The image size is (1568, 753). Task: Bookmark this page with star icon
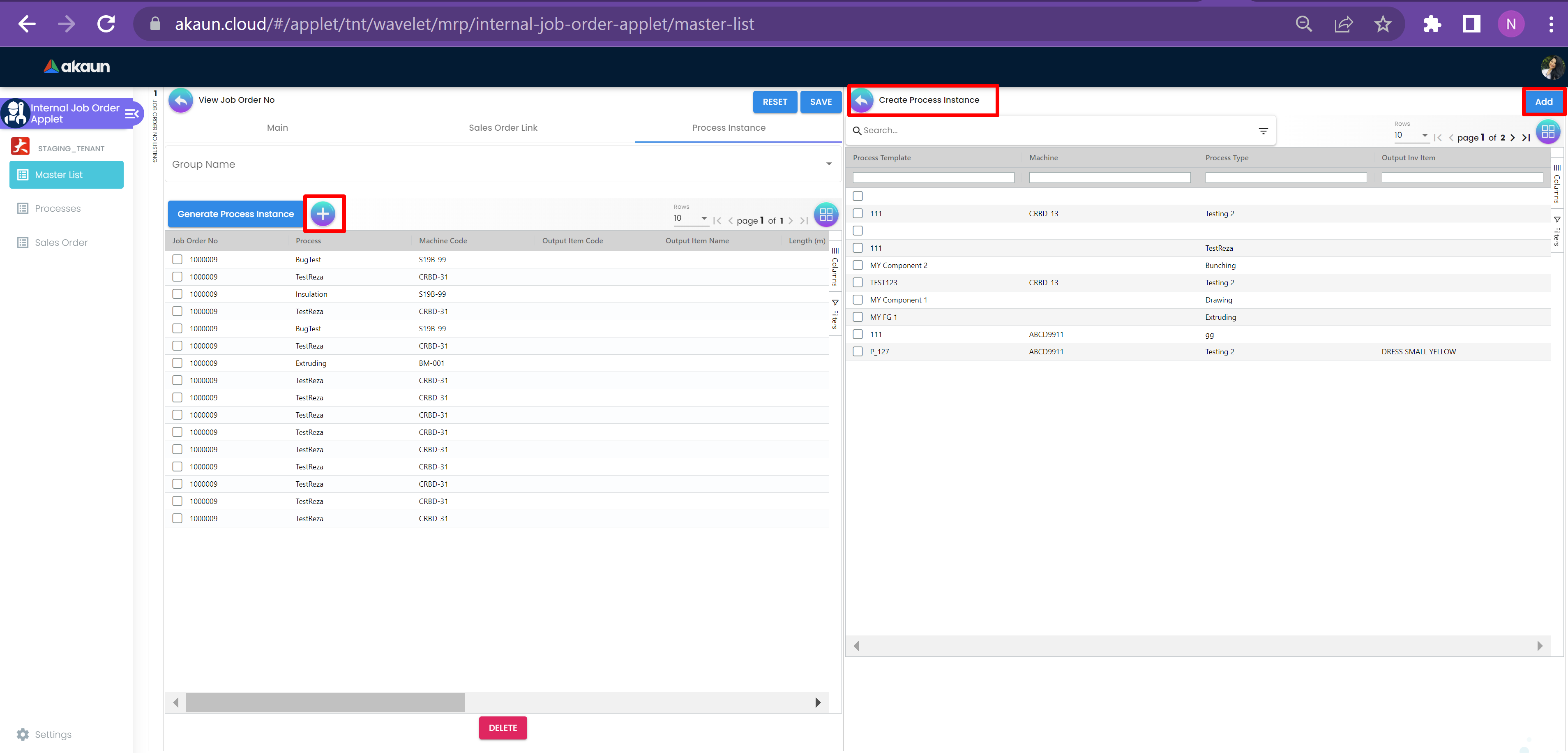click(1382, 24)
